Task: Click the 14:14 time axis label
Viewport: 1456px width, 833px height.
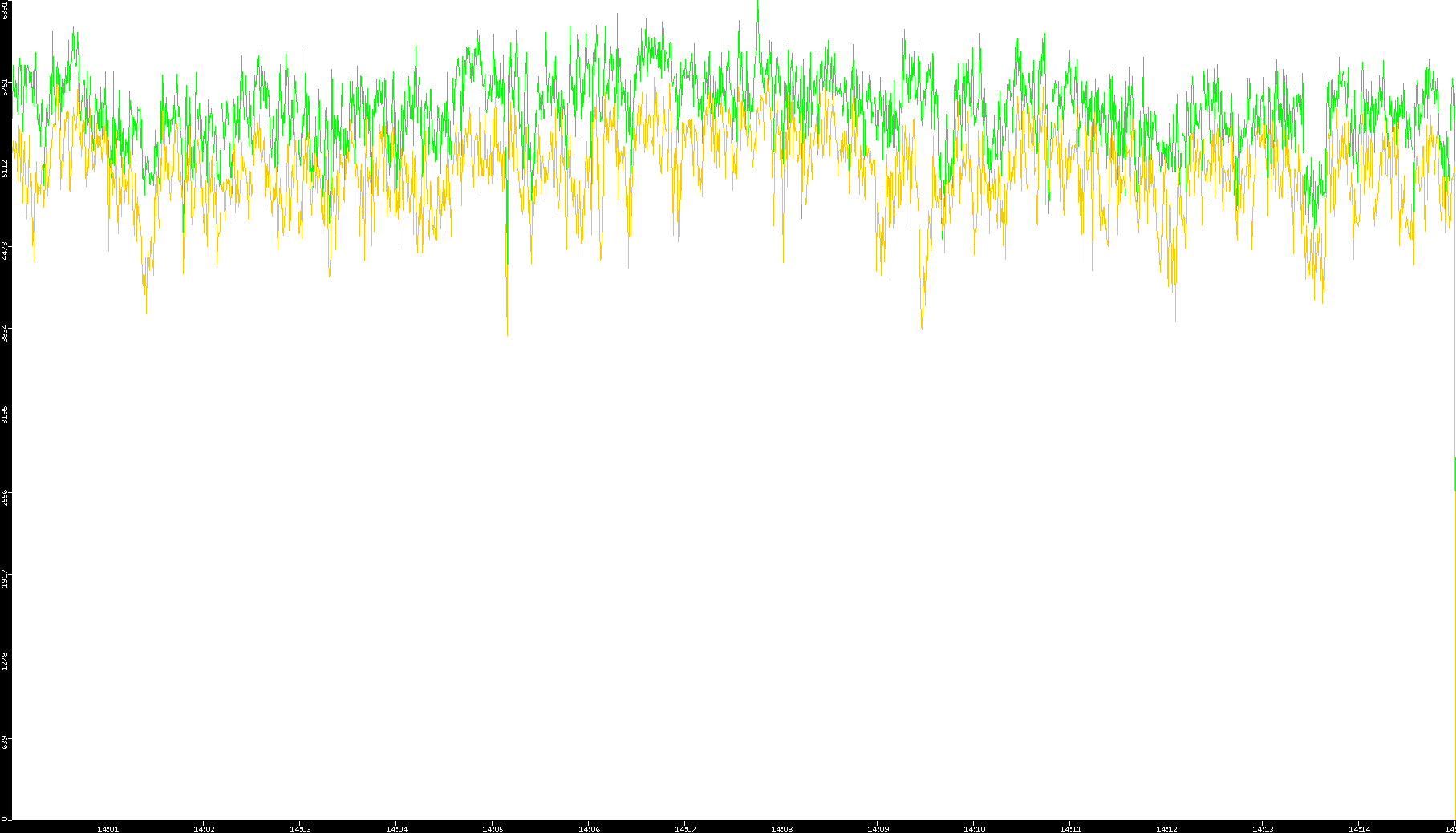Action: (x=1359, y=829)
